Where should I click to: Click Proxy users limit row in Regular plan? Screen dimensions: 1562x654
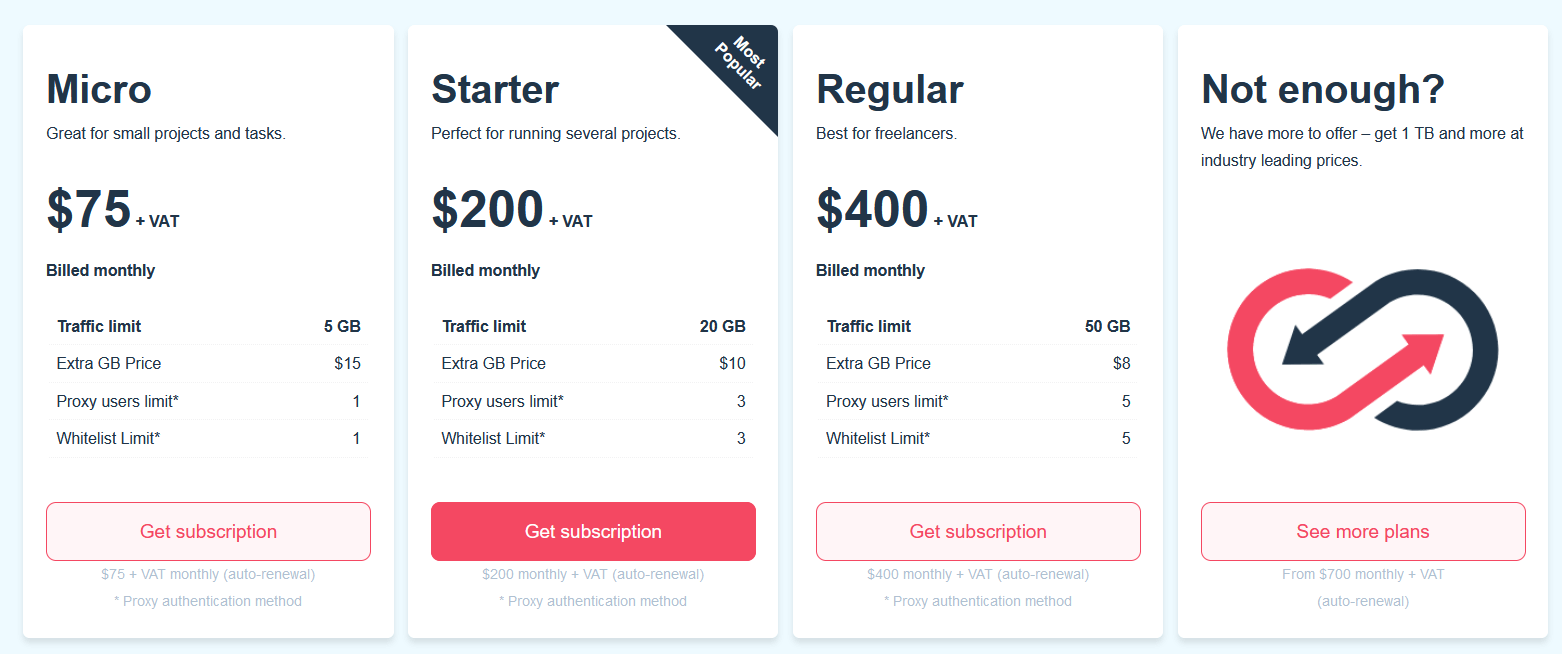978,401
